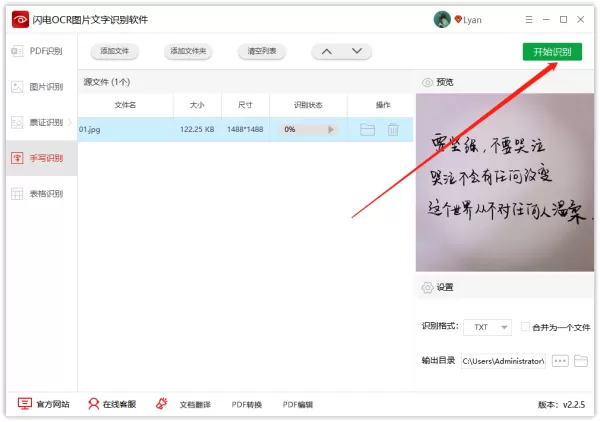Click the 大小 column header

point(197,105)
